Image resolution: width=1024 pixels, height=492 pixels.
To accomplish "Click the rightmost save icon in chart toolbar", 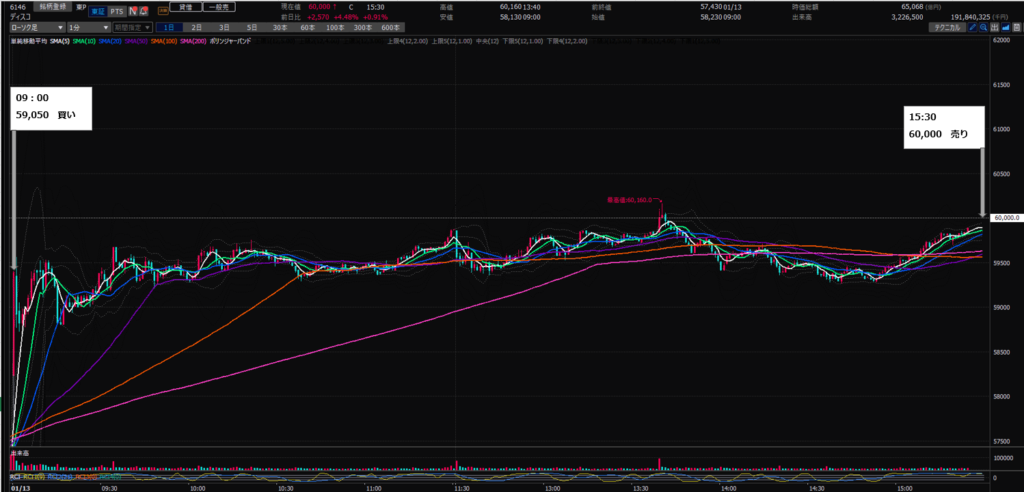I will point(1017,28).
